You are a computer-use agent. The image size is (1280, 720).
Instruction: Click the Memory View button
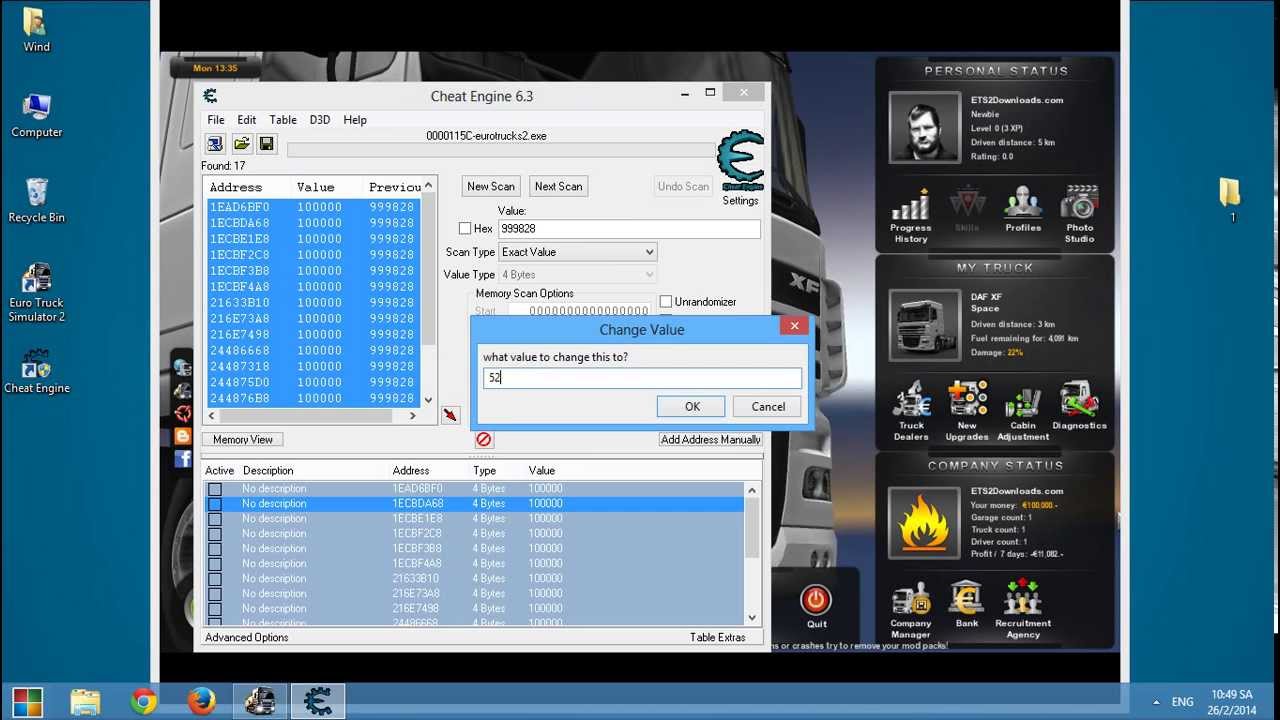pos(243,439)
